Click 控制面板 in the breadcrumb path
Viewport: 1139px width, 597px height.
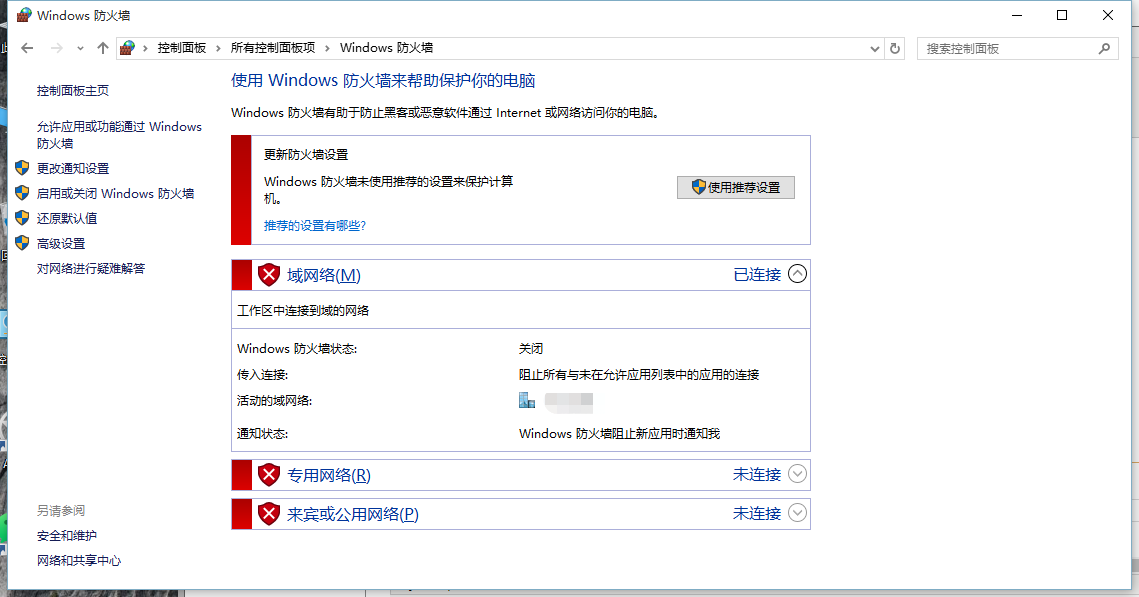(181, 48)
